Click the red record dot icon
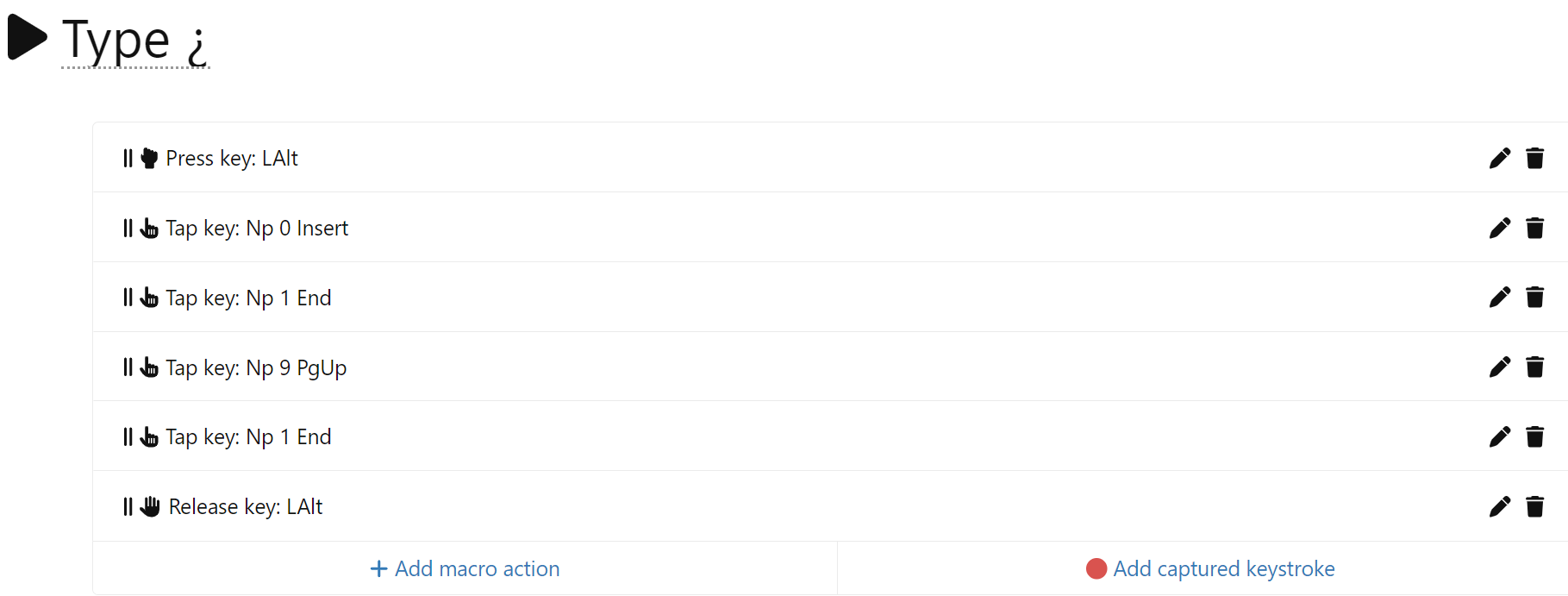This screenshot has height=596, width=1568. 1096,568
